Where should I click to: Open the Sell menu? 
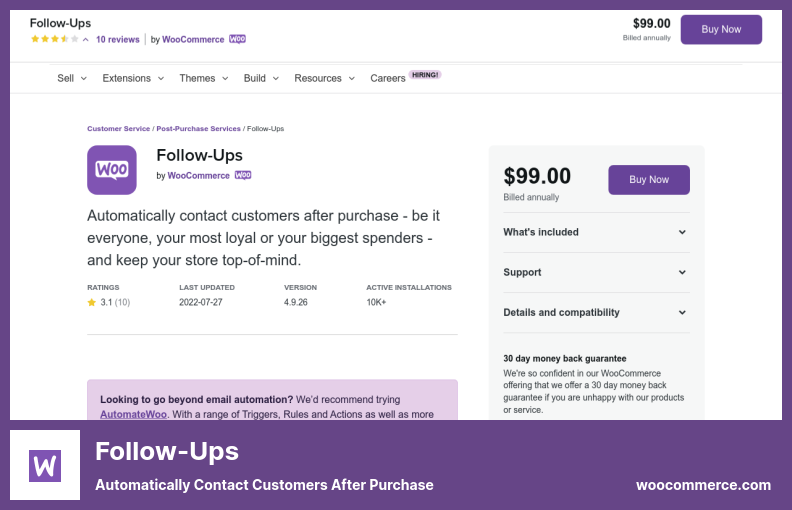72,78
